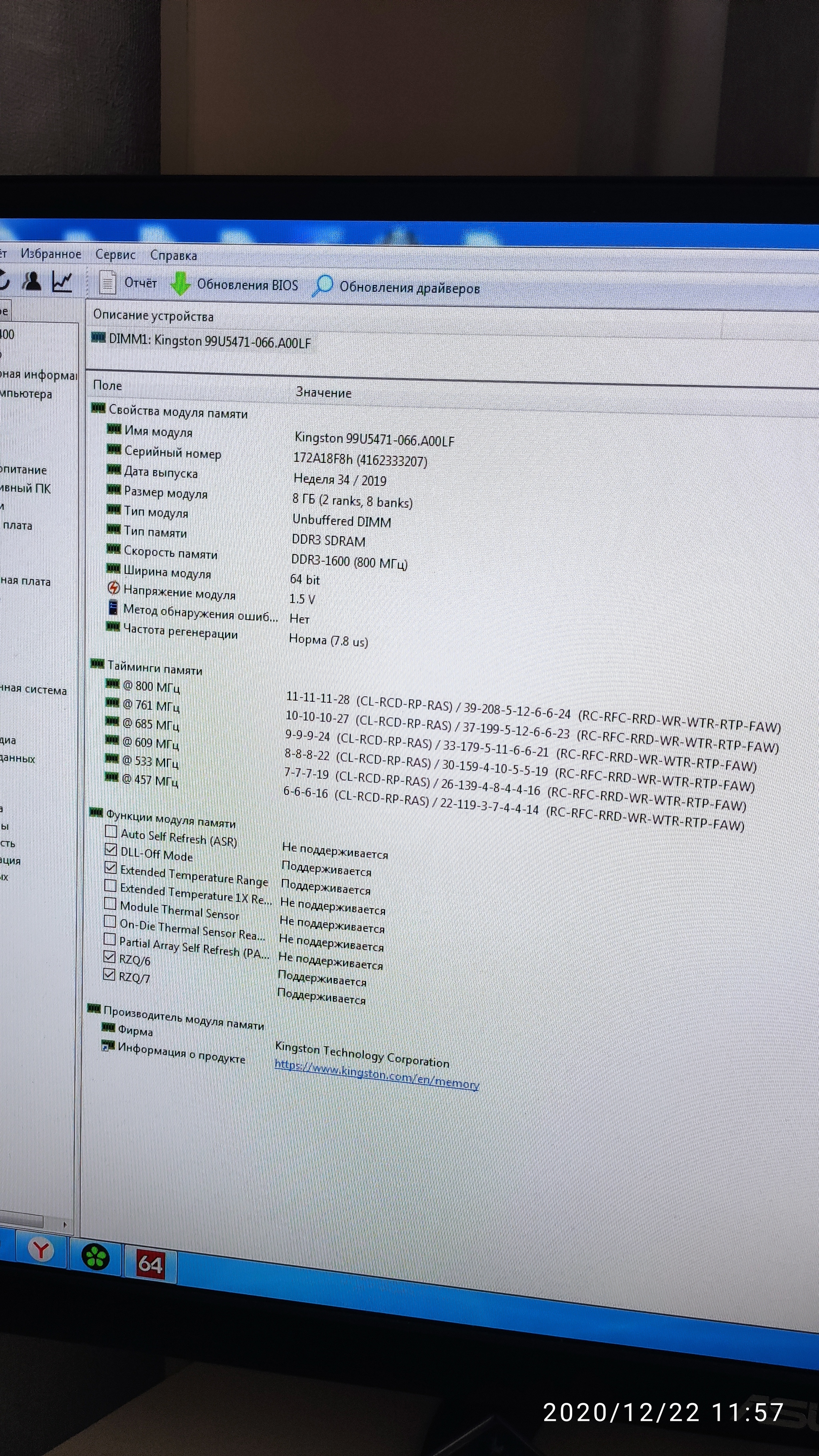
Task: Open the graph chart toolbar icon
Action: point(62,282)
